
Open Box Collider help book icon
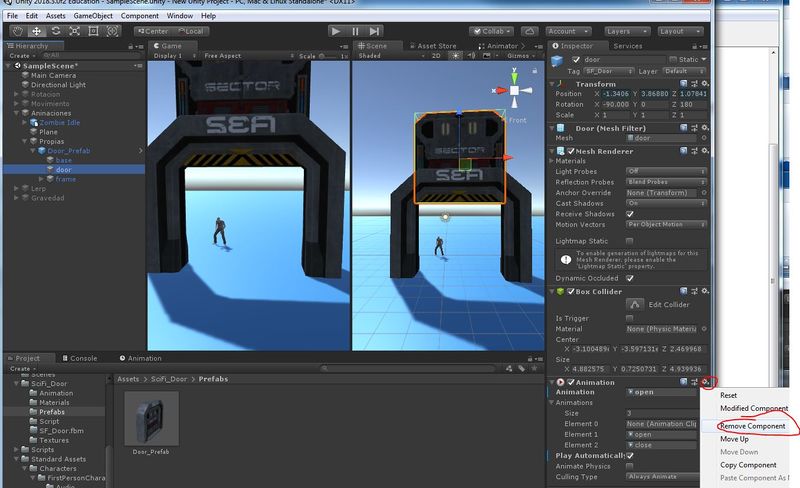[684, 291]
